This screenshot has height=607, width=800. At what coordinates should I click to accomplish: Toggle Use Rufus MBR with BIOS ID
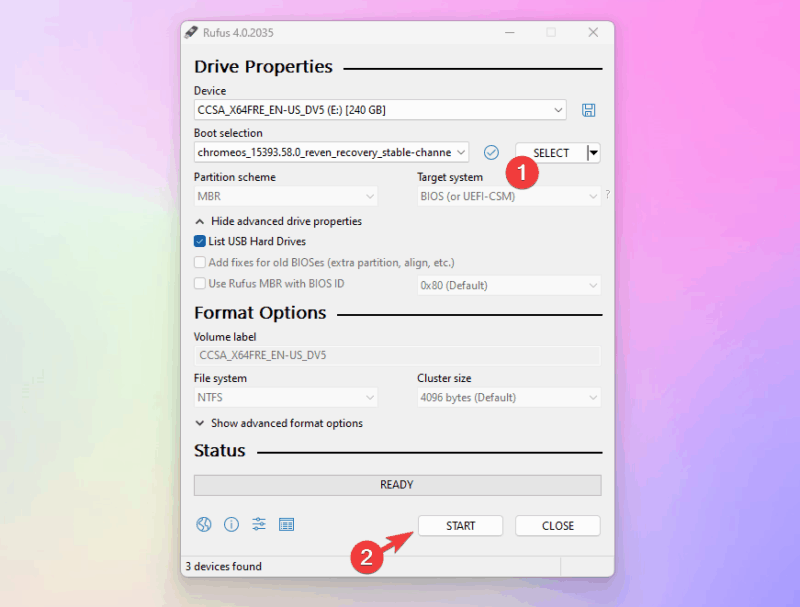199,284
